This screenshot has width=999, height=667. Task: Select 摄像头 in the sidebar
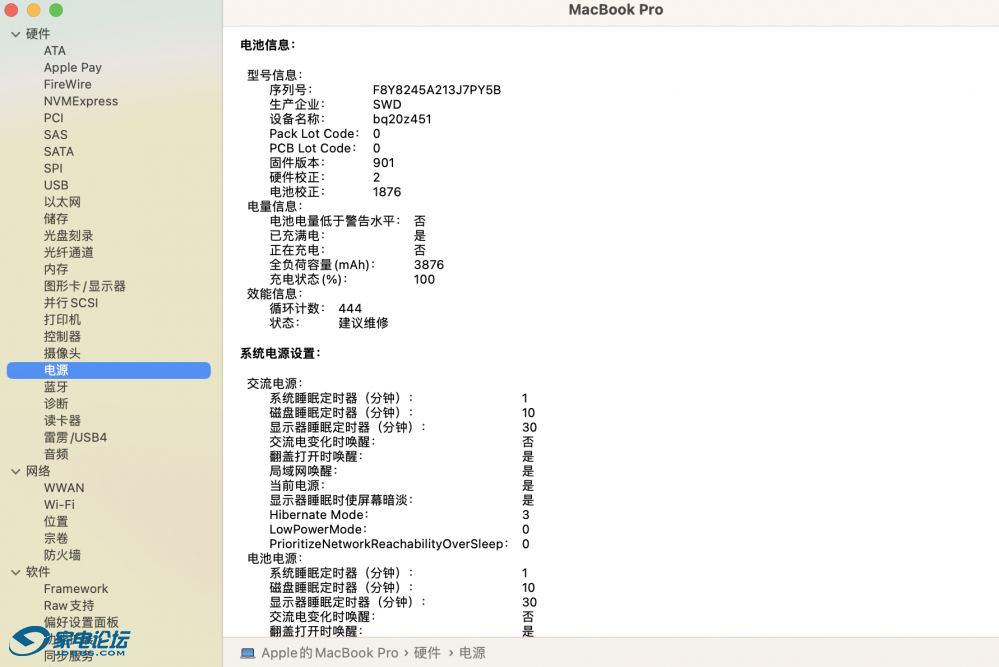tap(62, 354)
